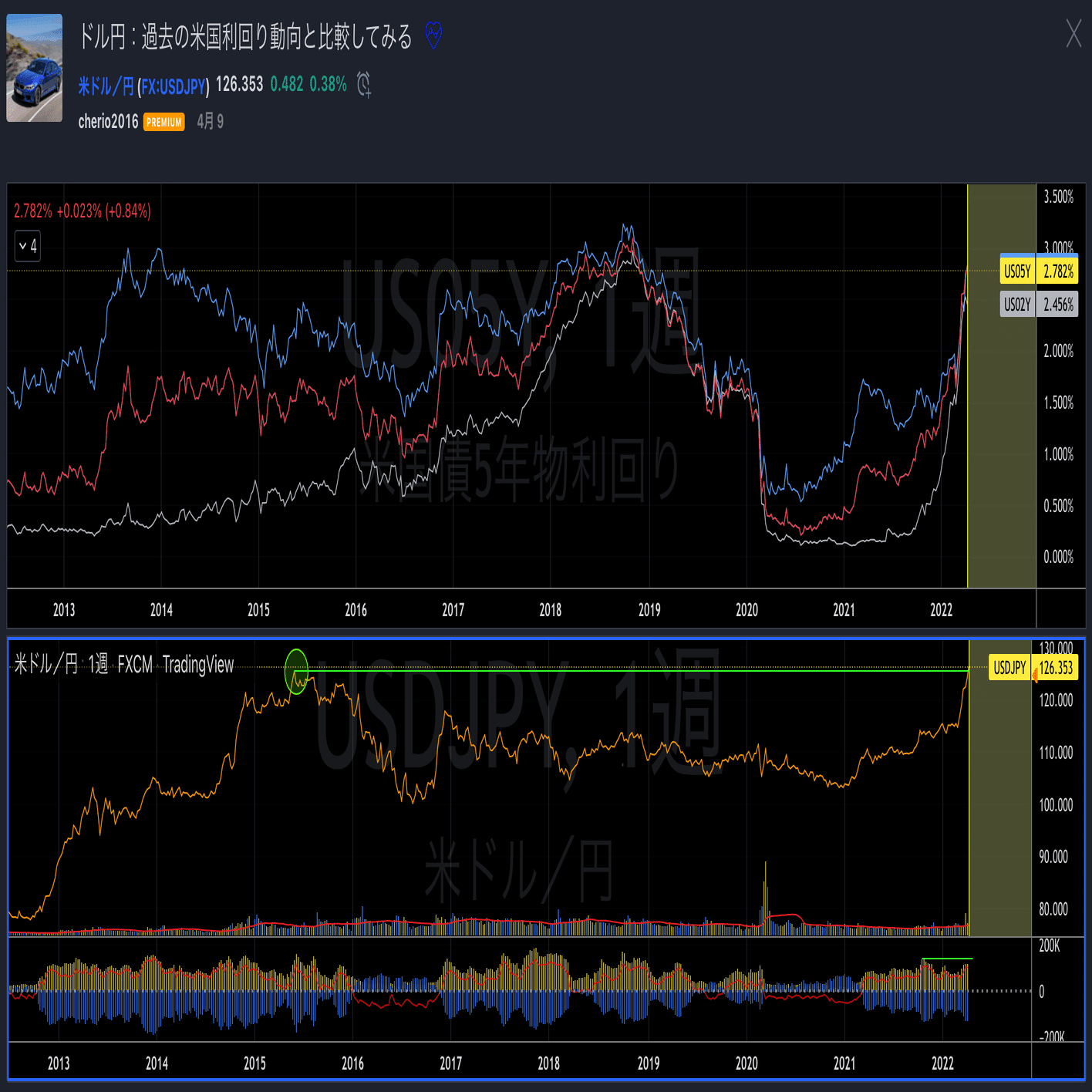The image size is (1092, 1092).
Task: Open the cherio2016 profile link
Action: point(108,121)
